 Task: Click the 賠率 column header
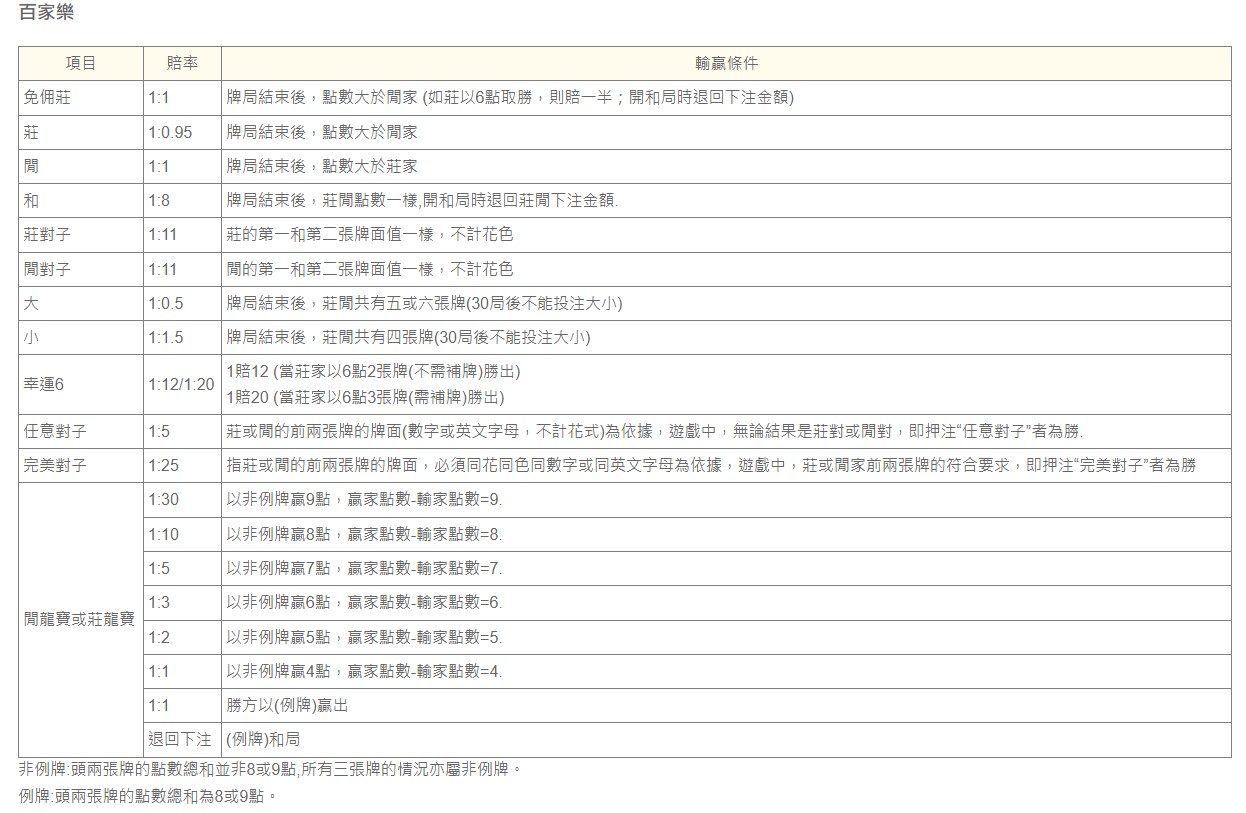[182, 63]
